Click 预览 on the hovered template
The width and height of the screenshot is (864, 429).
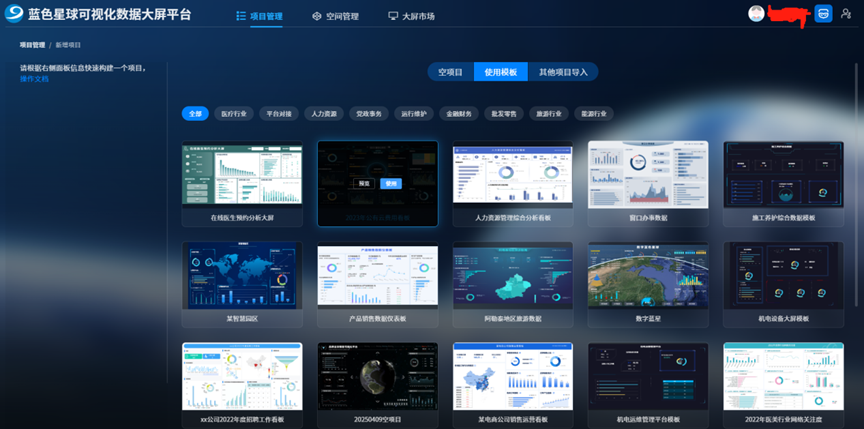pos(364,183)
